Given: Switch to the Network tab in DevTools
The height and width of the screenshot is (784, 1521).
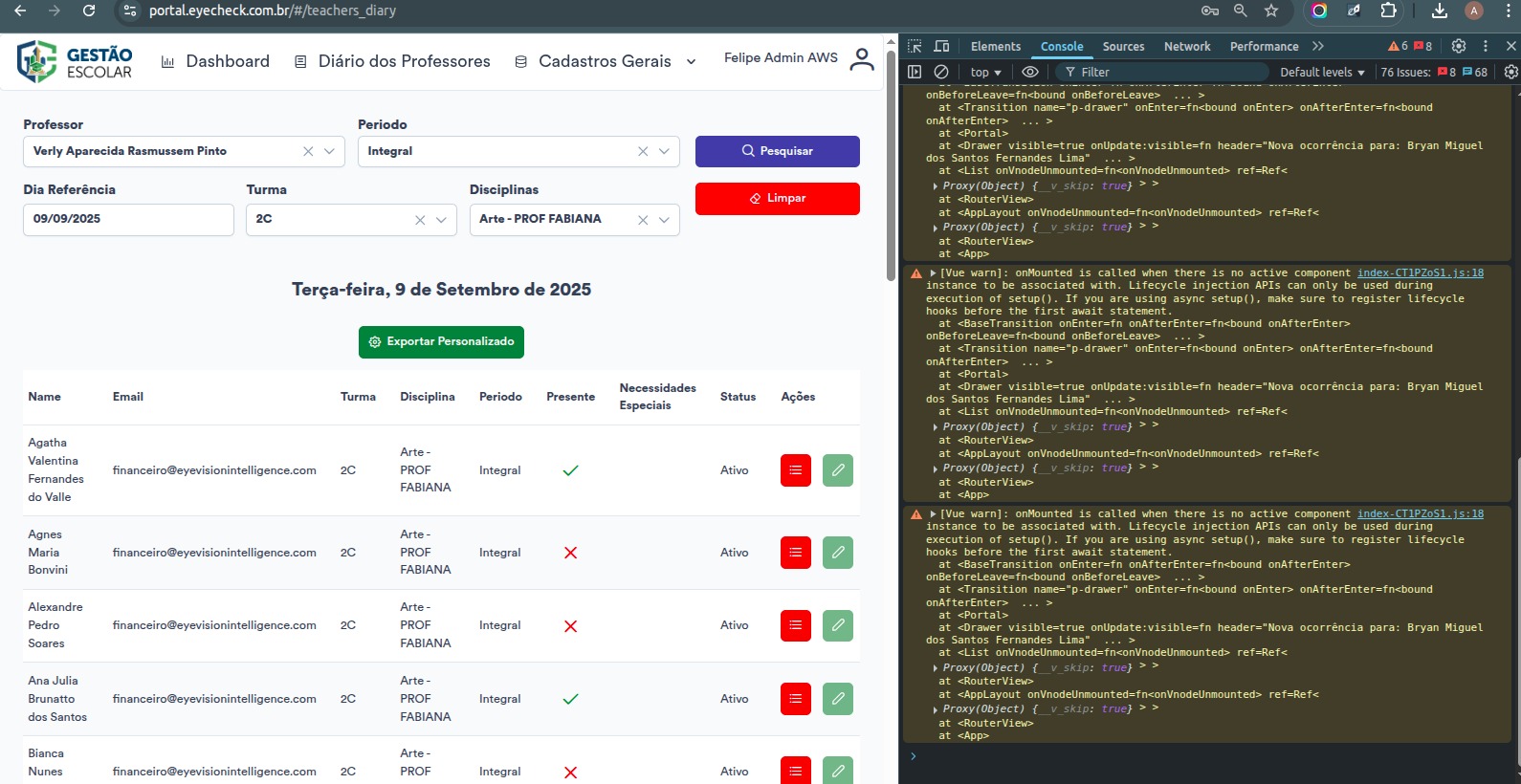Looking at the screenshot, I should point(1186,46).
